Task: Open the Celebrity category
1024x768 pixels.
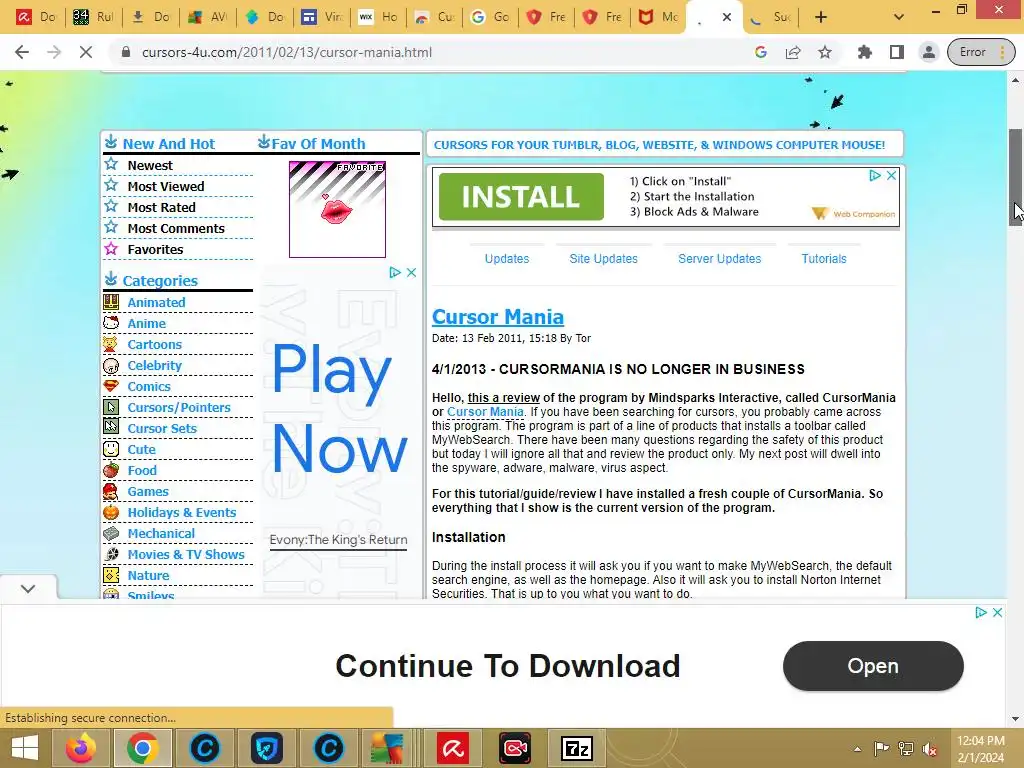Action: tap(154, 365)
